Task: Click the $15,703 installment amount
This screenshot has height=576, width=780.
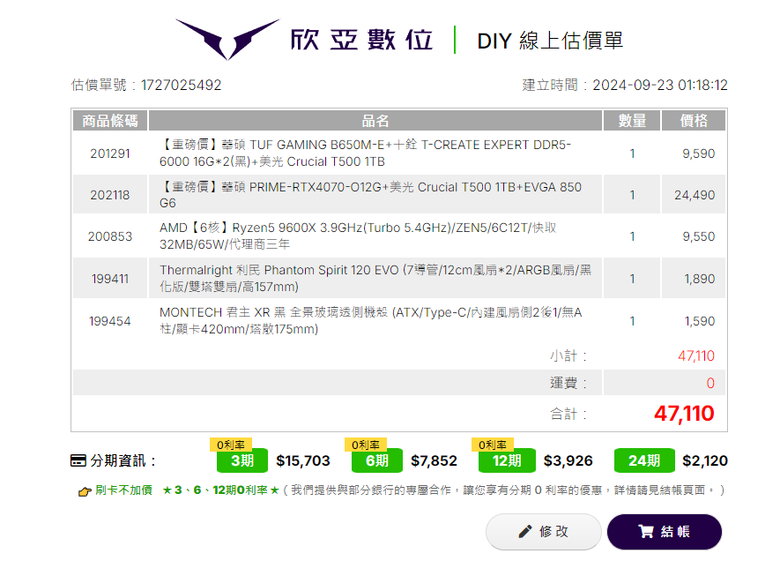Action: click(303, 461)
